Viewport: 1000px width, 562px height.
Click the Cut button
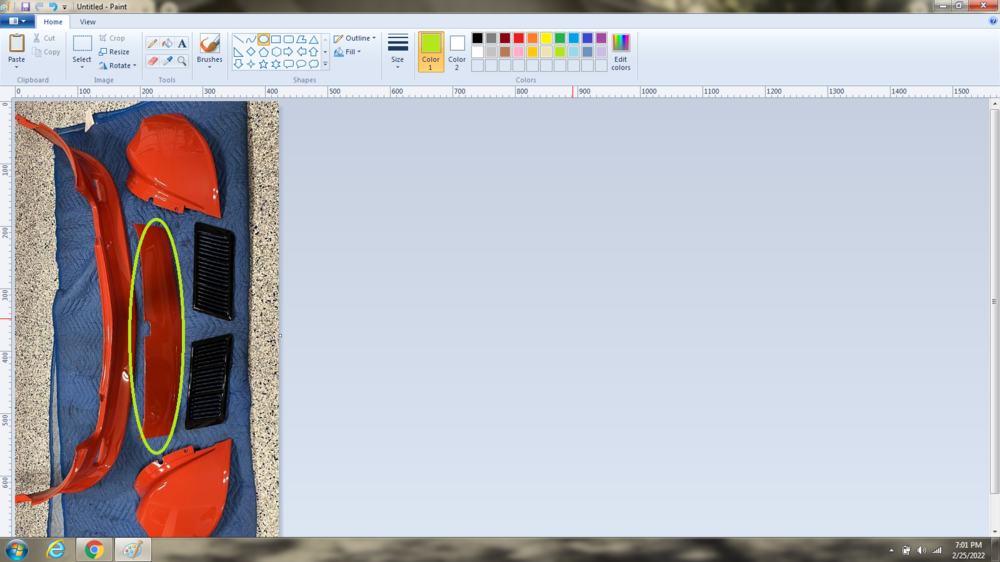[44, 38]
